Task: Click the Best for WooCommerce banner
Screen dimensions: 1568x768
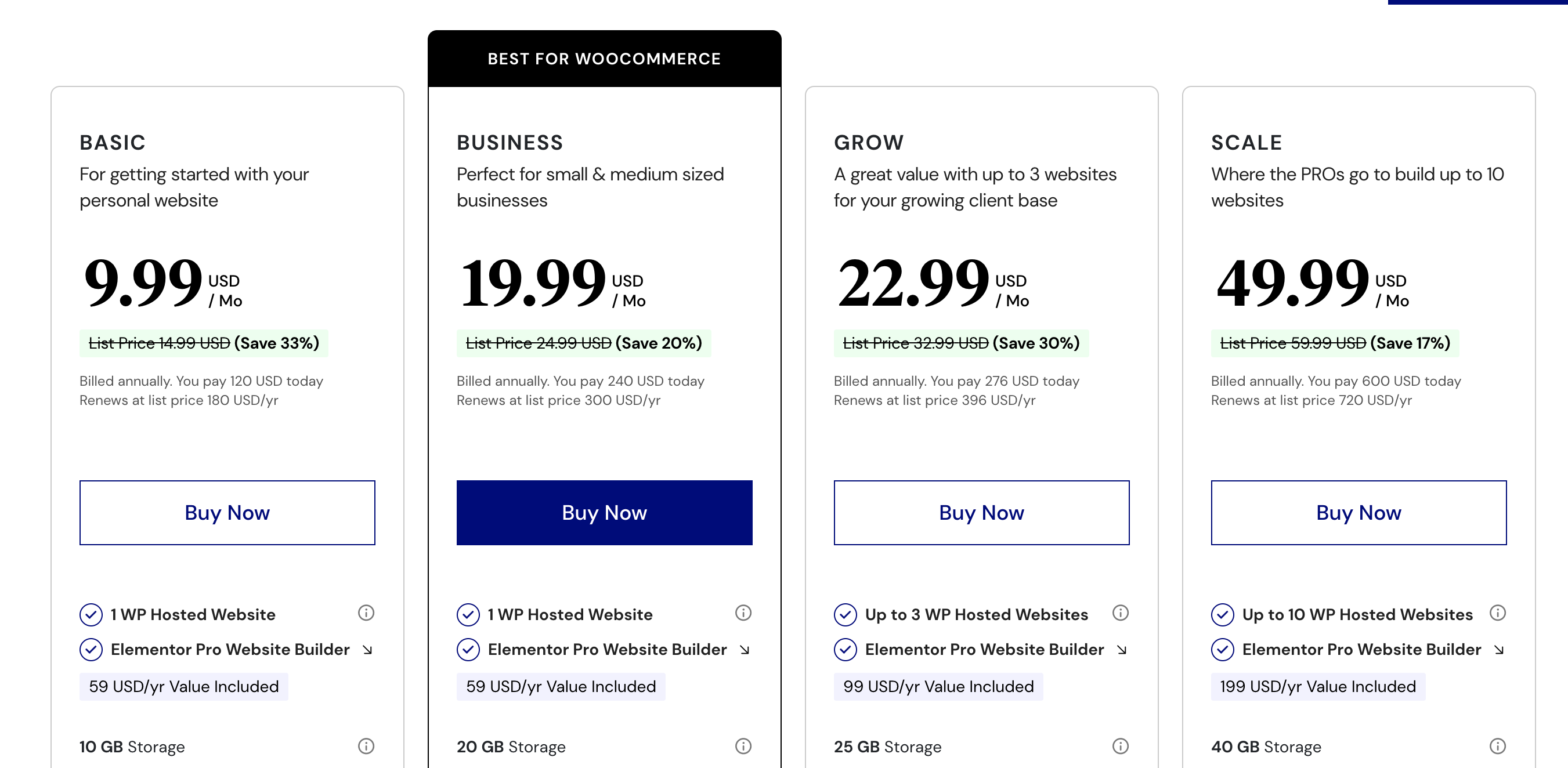Action: pos(605,59)
